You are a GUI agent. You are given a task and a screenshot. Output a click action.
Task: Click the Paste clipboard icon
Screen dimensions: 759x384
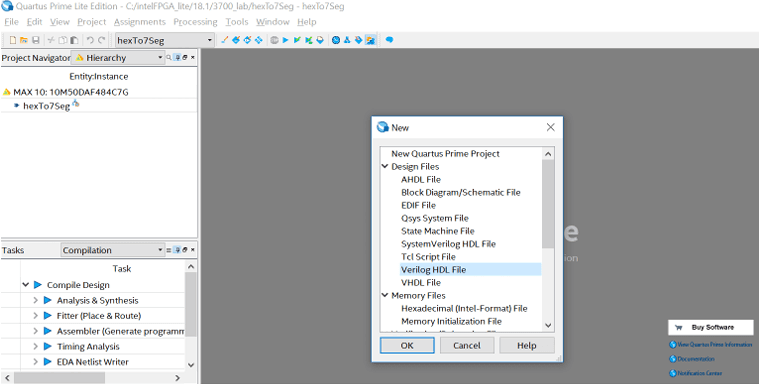(x=74, y=40)
